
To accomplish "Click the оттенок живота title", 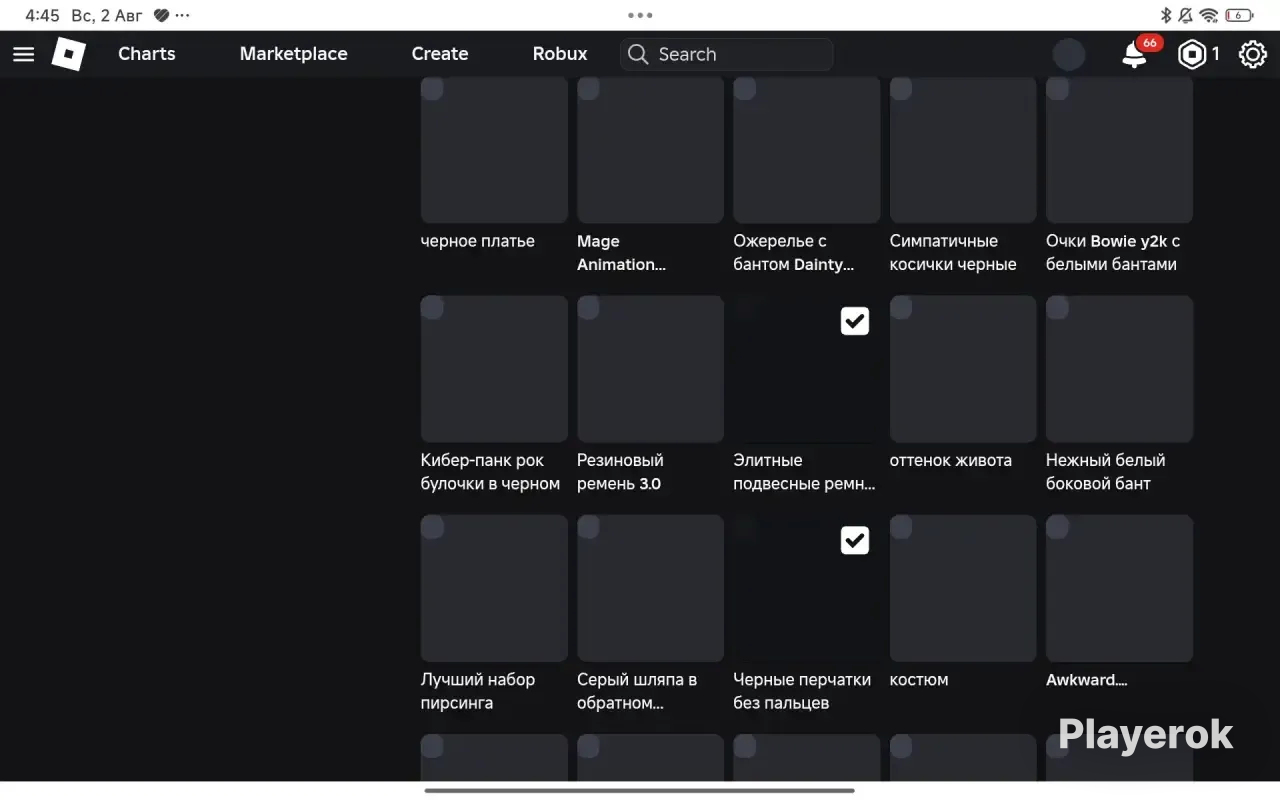I will (951, 460).
